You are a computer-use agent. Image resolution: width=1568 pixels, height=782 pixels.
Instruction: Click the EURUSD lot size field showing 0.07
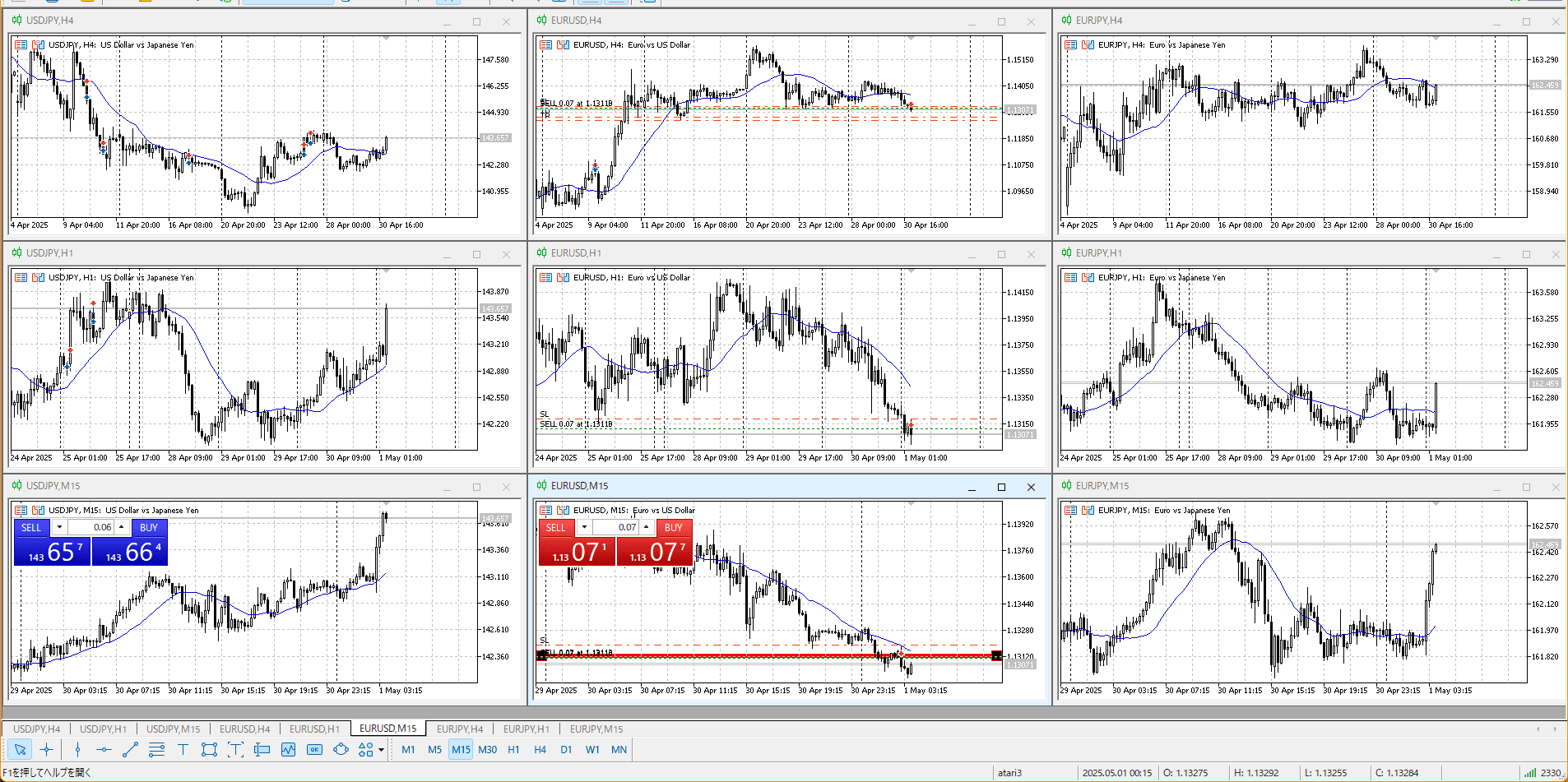coord(616,527)
